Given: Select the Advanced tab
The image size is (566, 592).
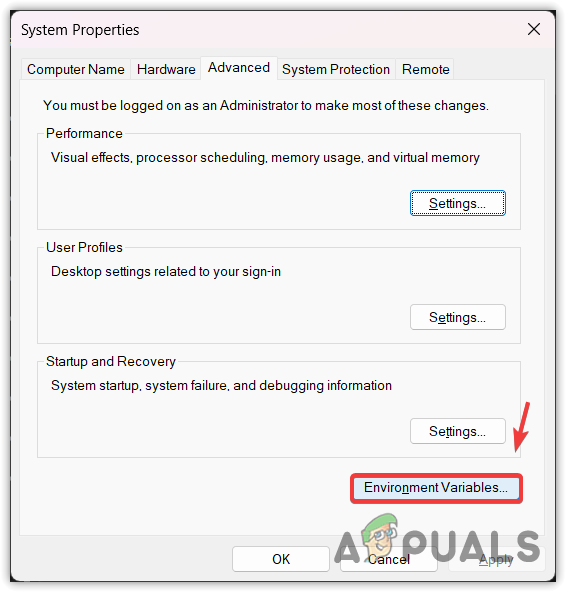Looking at the screenshot, I should tap(239, 68).
